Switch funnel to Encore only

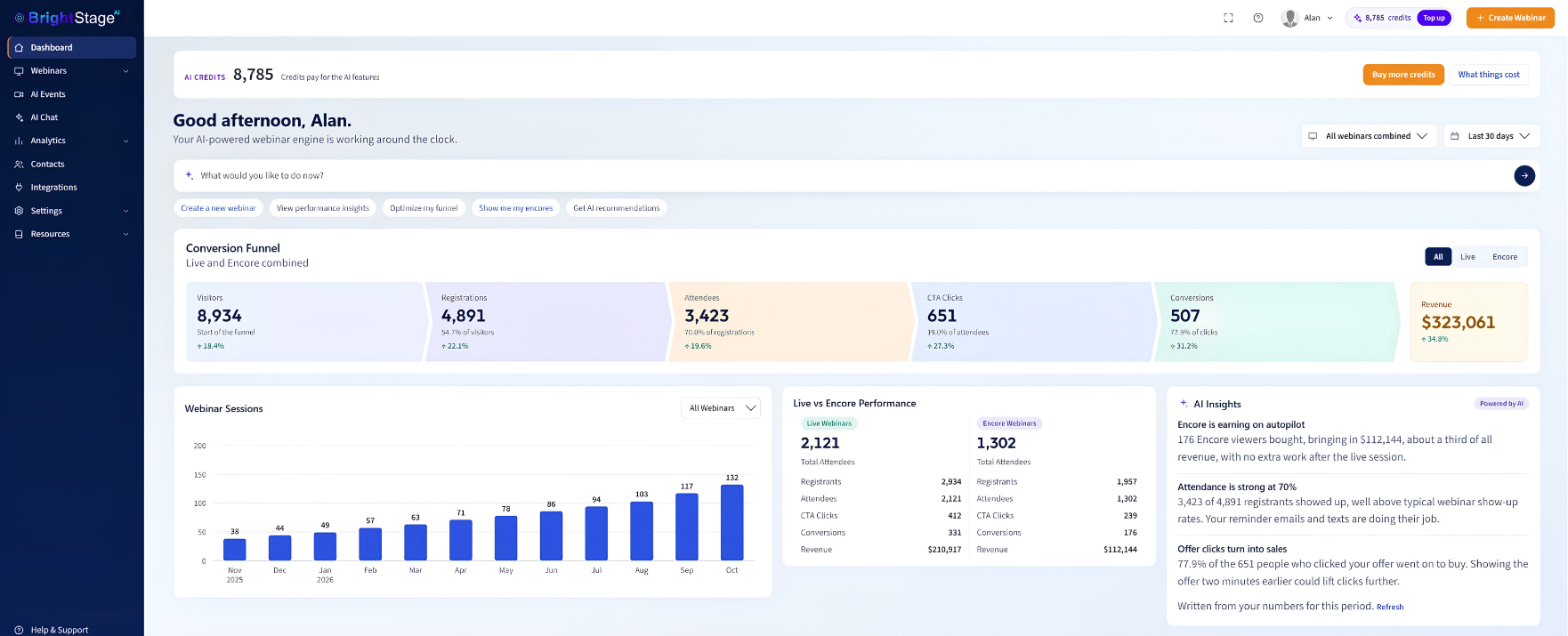click(1505, 257)
